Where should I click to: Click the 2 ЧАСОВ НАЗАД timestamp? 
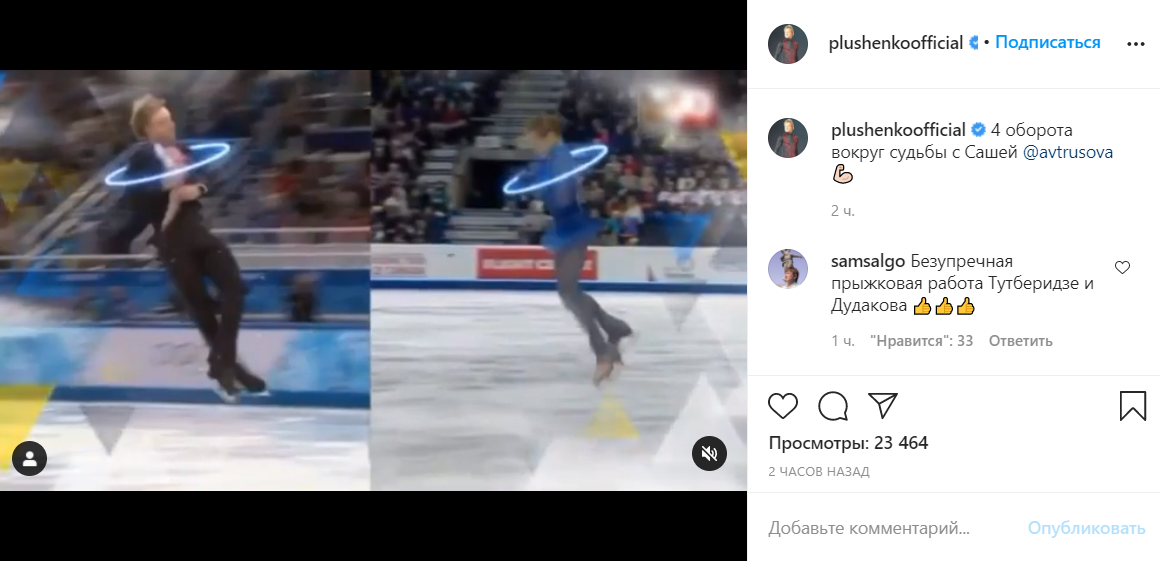(x=819, y=471)
